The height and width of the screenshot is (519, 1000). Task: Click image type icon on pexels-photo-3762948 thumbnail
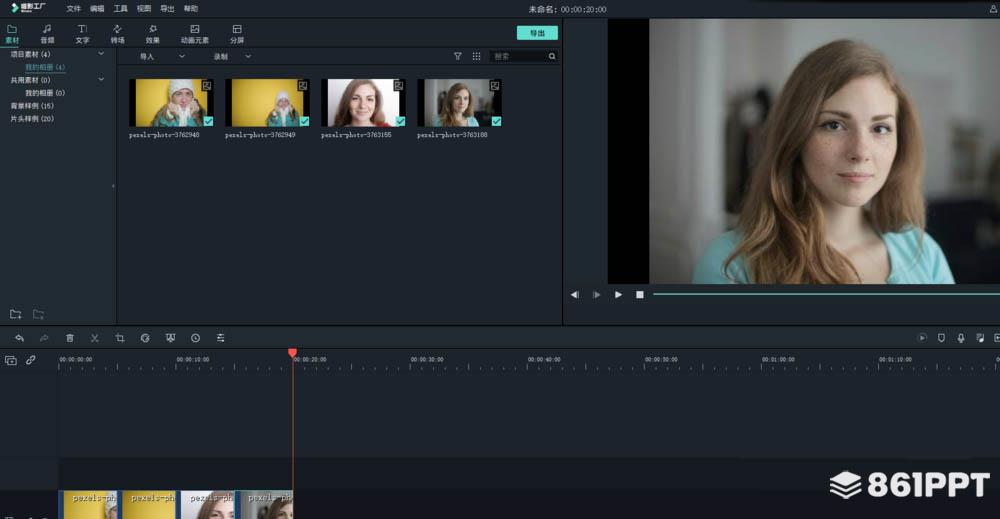[x=207, y=85]
